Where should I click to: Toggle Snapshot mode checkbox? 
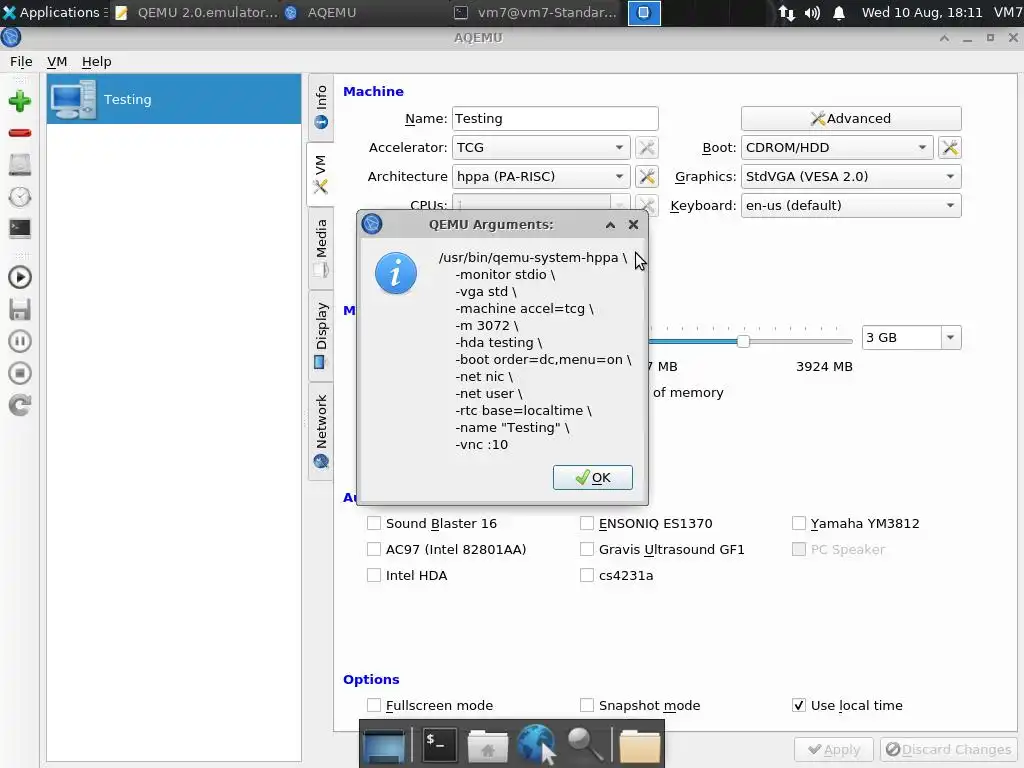pos(586,705)
